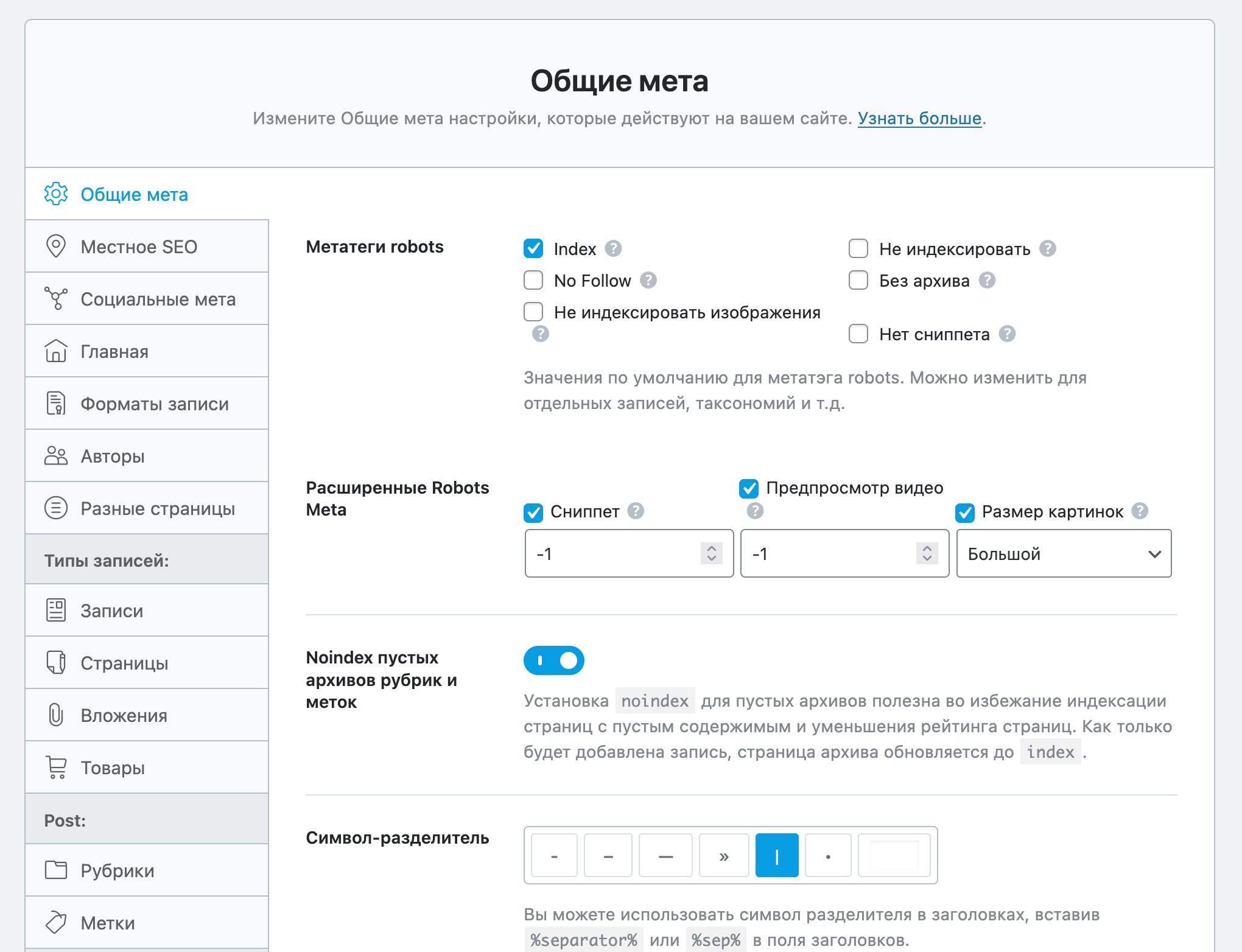Check Не индексировать изображения checkbox

point(533,312)
